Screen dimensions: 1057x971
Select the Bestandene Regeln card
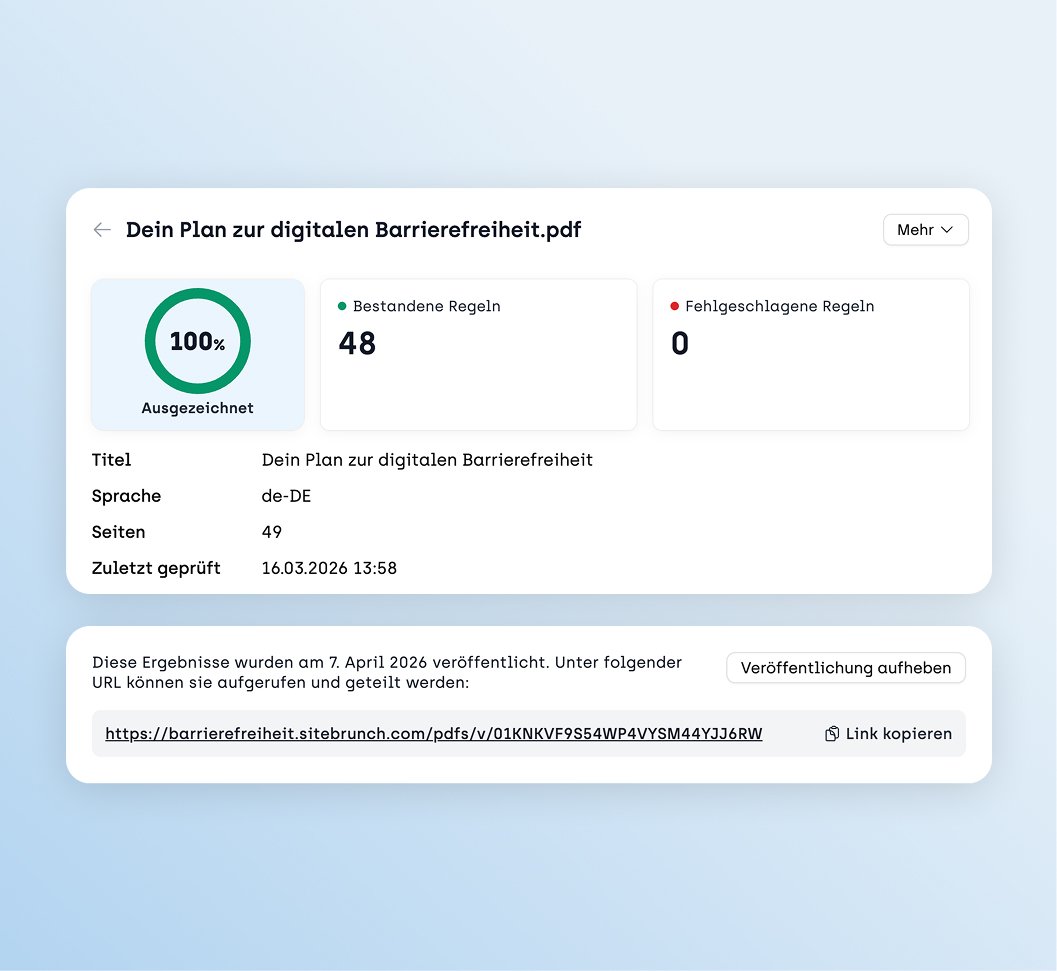point(478,354)
